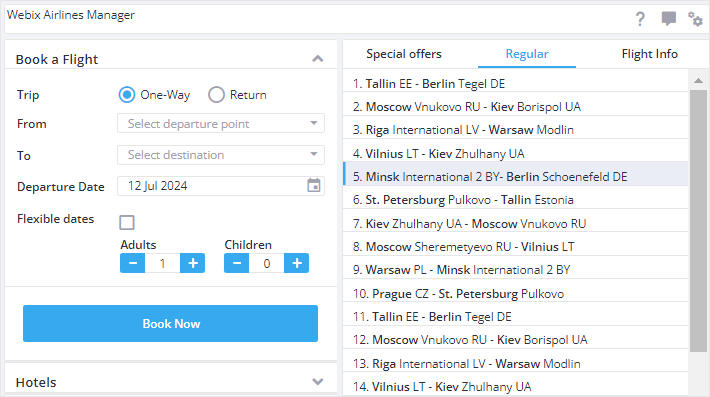710x397 pixels.
Task: Switch to the Special offers tab
Action: click(x=404, y=54)
